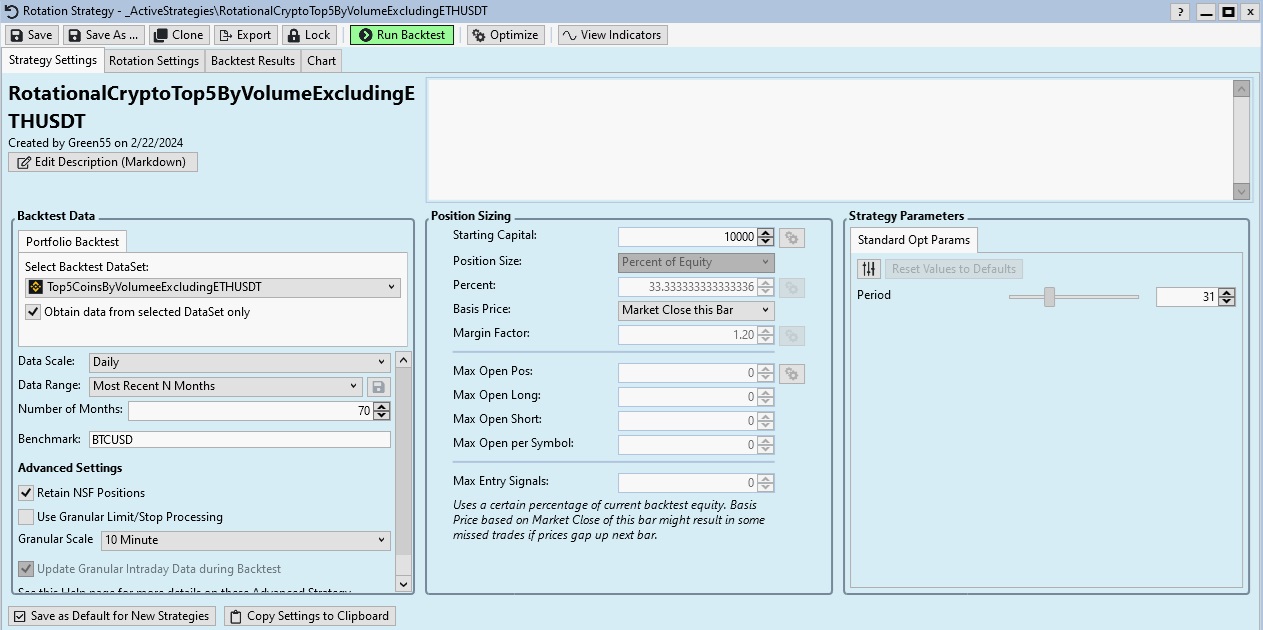Start the backtest with Run Backtest
Screen dimensions: 1263x630
point(401,35)
